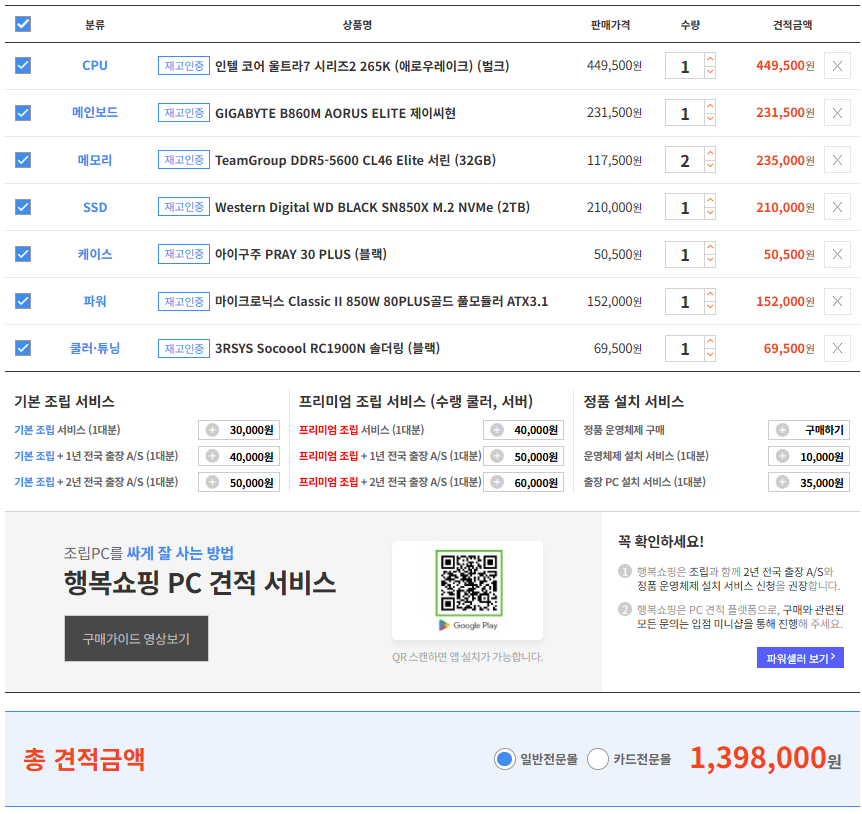This screenshot has width=862, height=814.
Task: Remove the WD BLACK SSD row
Action: tap(837, 207)
